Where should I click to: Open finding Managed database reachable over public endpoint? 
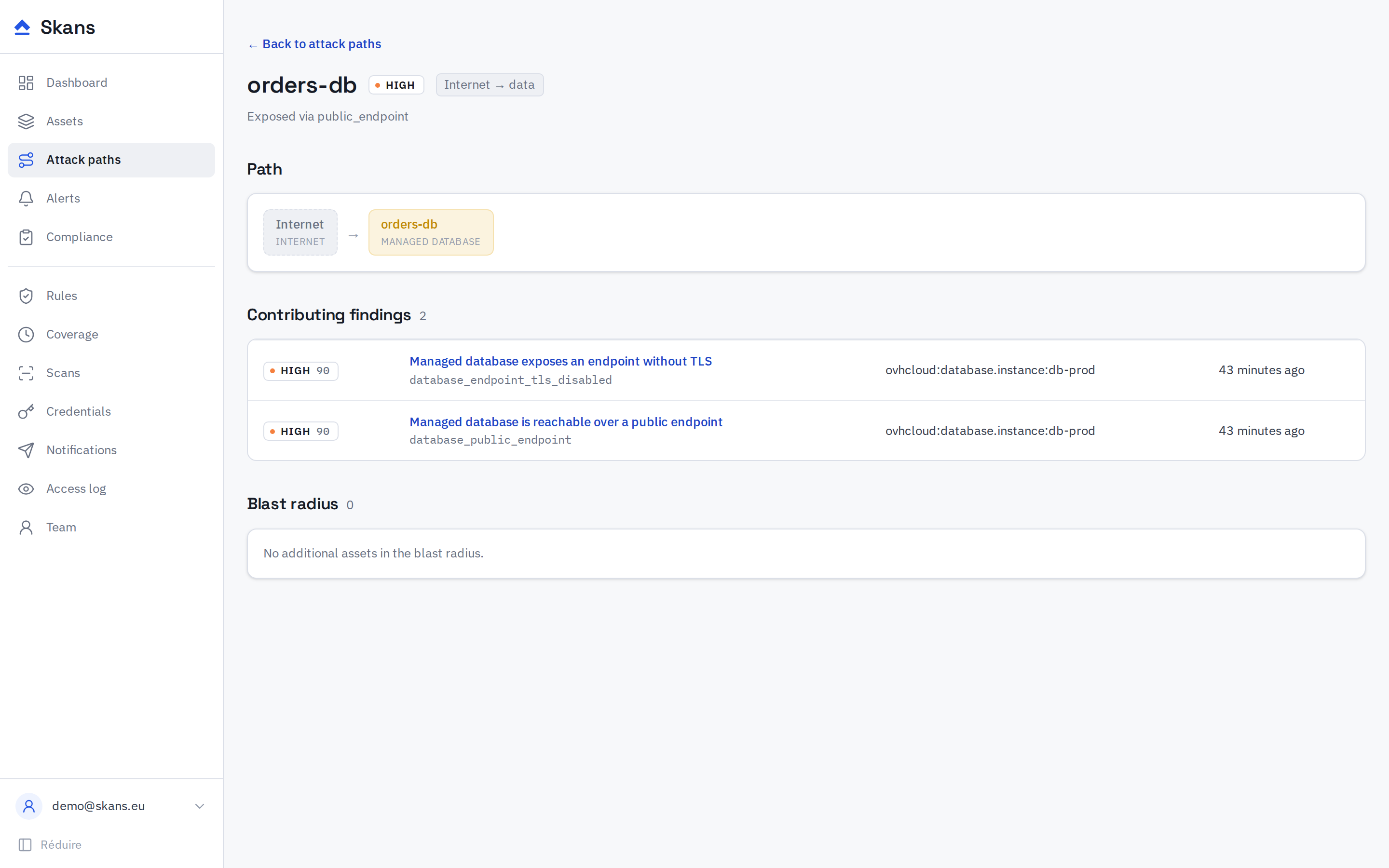pyautogui.click(x=565, y=422)
